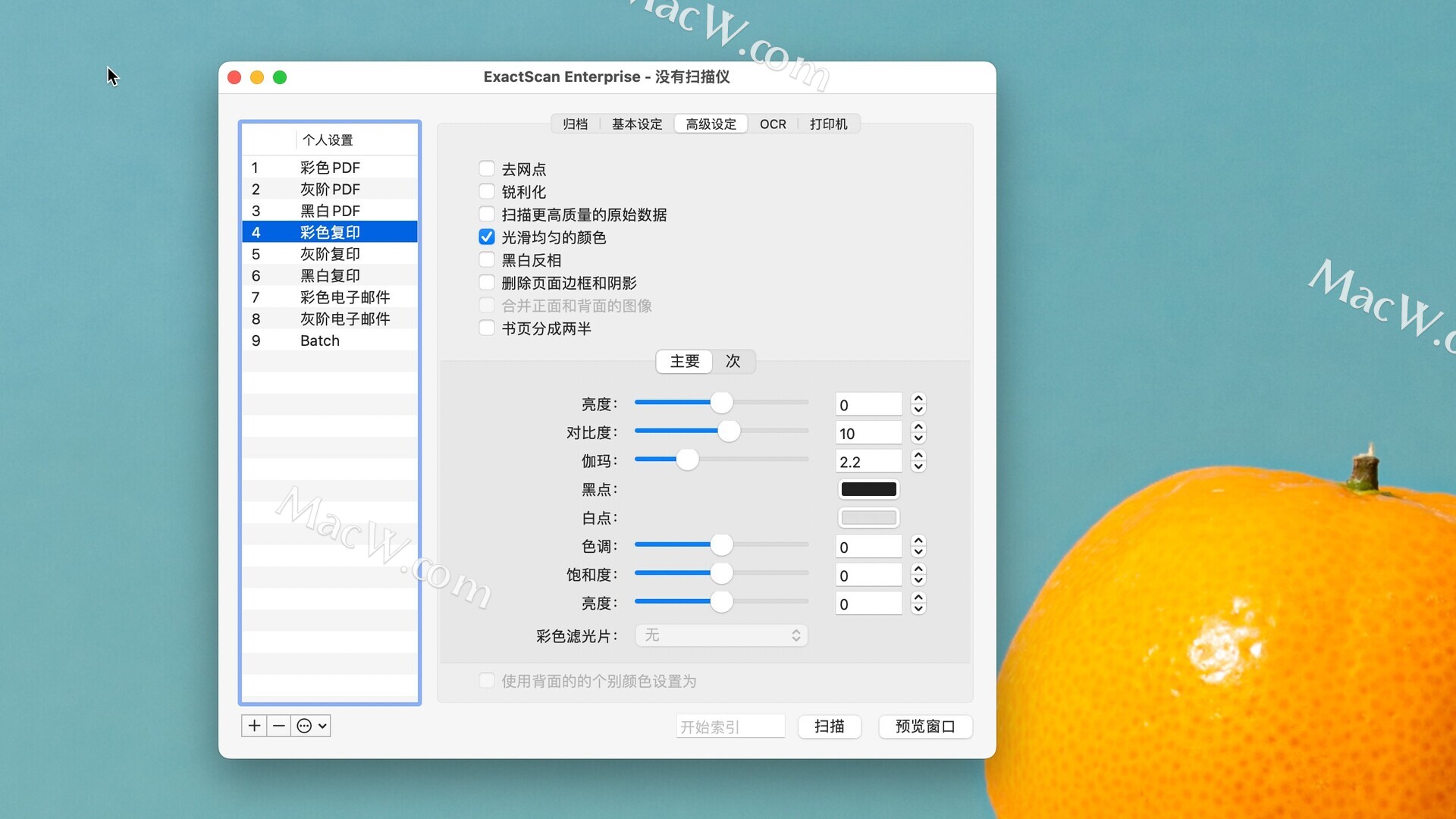The height and width of the screenshot is (819, 1456).
Task: Select the 灰阶复印 profile row
Action: 330,254
